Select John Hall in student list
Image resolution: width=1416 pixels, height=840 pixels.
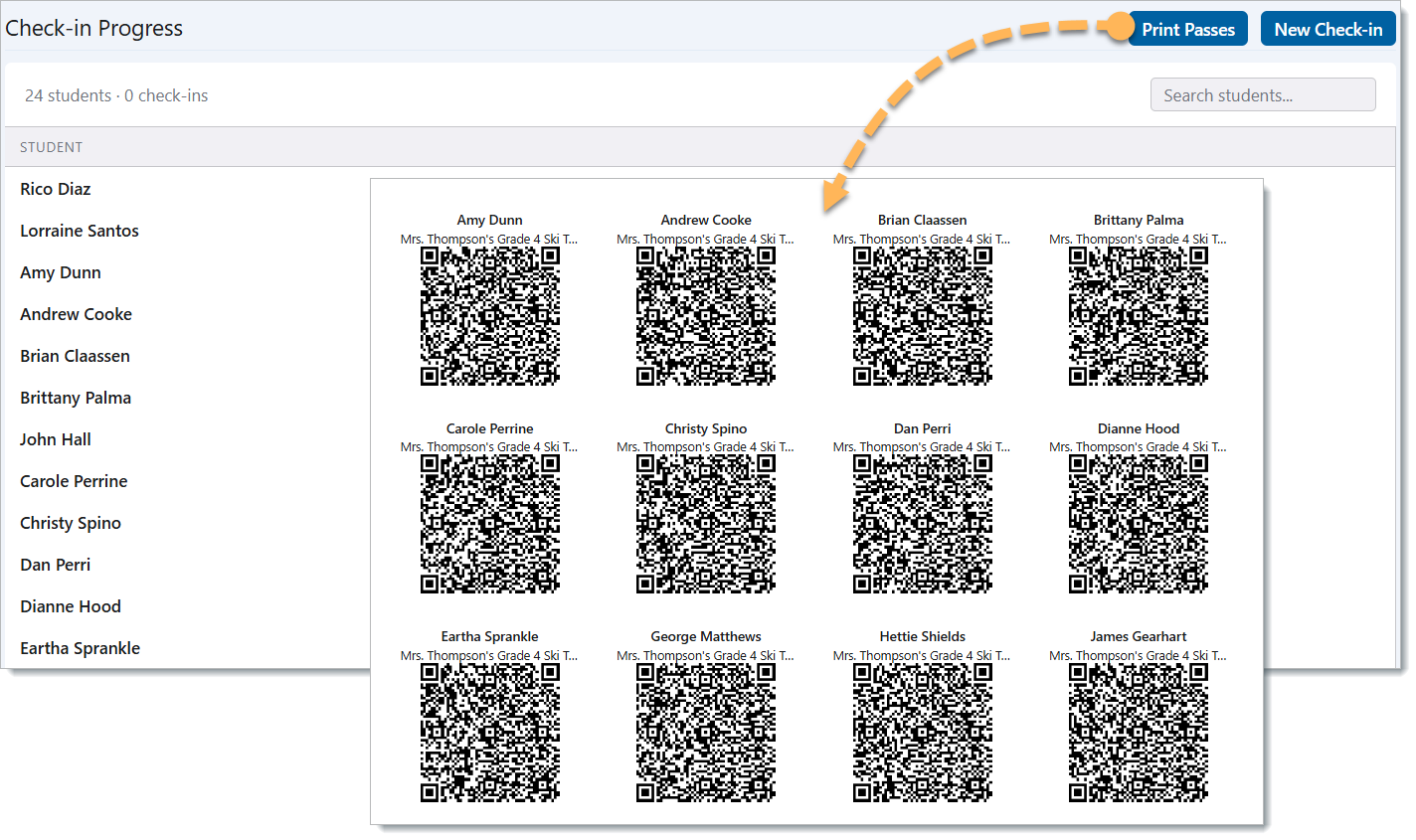pyautogui.click(x=56, y=439)
